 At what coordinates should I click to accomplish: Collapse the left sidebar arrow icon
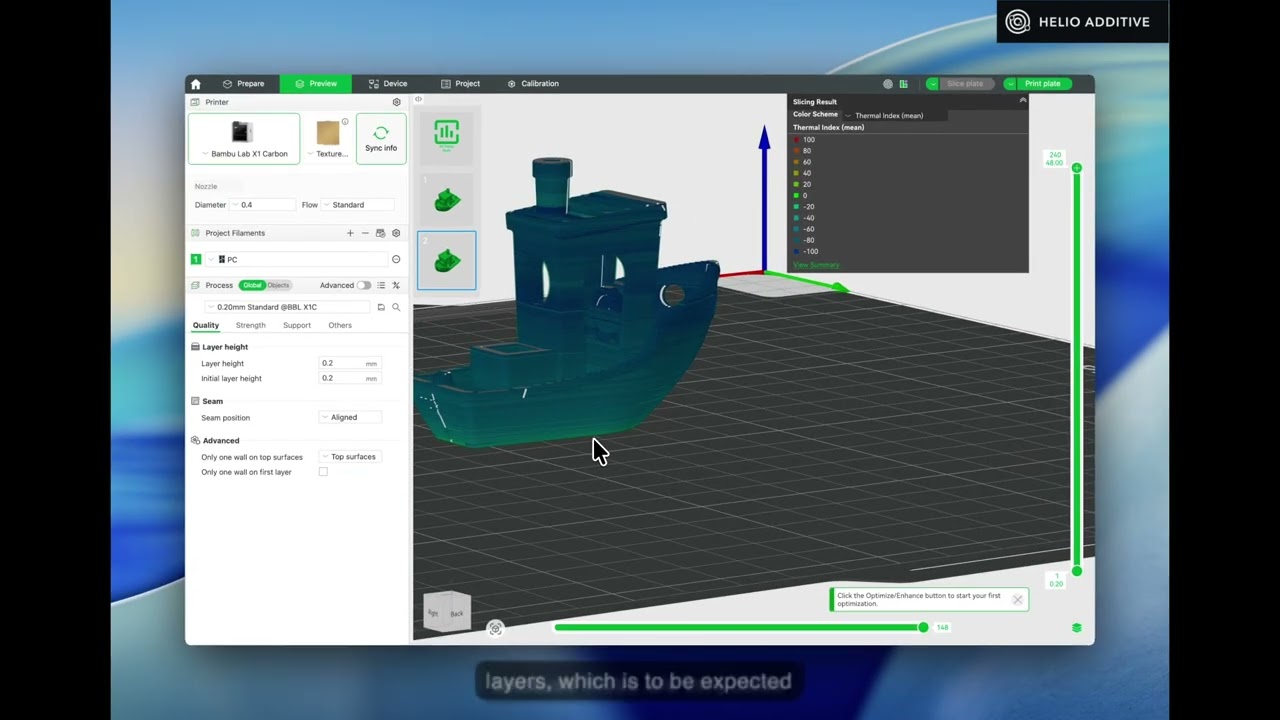[418, 99]
